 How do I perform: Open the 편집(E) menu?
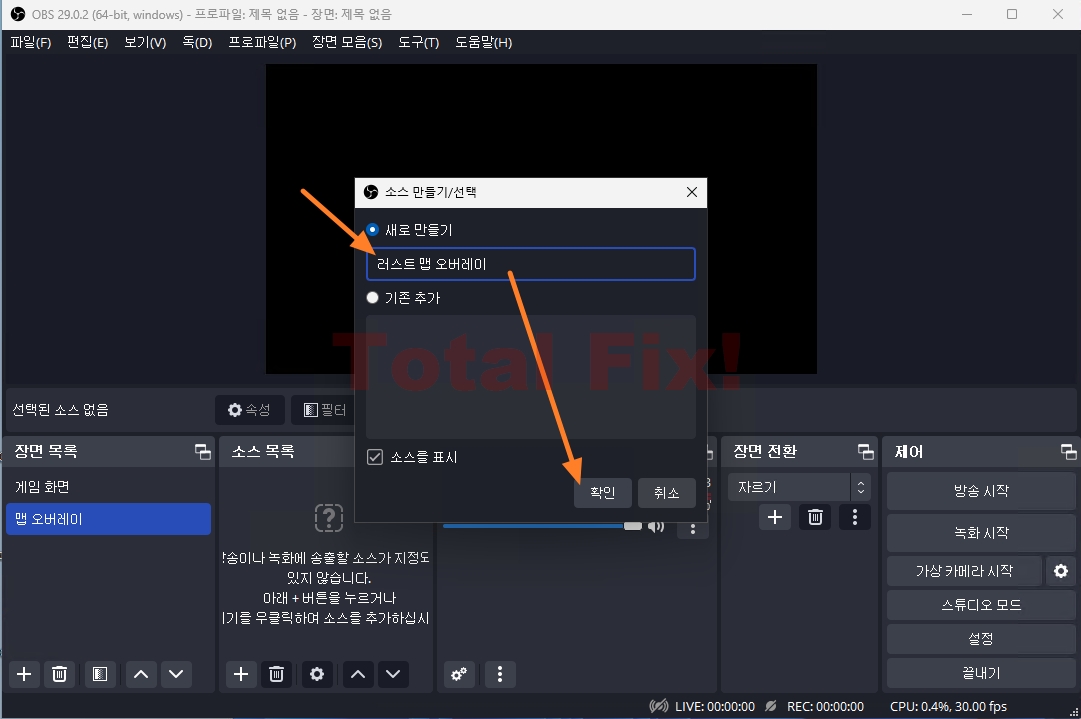pyautogui.click(x=88, y=43)
